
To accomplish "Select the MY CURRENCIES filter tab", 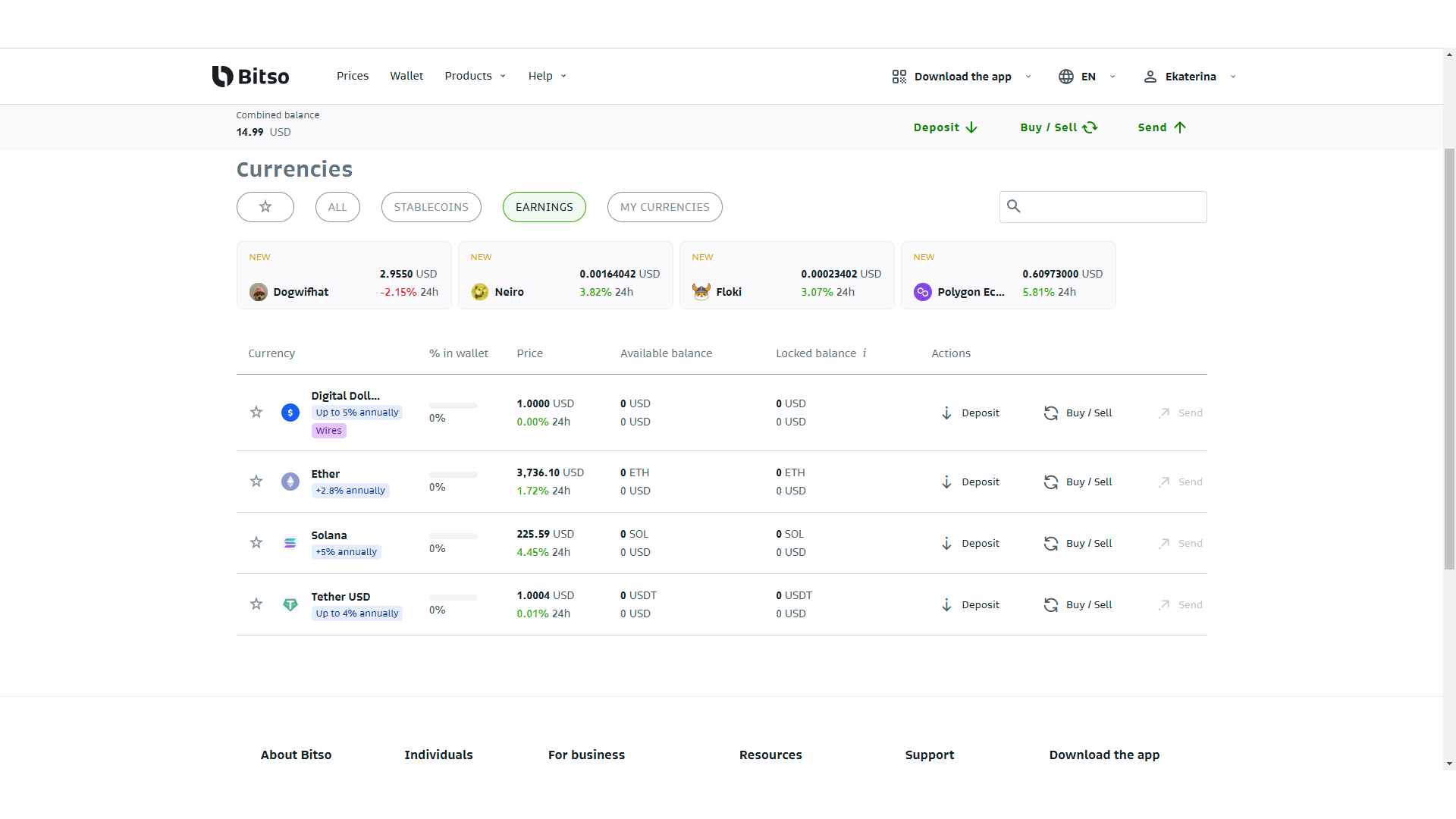I will tap(665, 207).
